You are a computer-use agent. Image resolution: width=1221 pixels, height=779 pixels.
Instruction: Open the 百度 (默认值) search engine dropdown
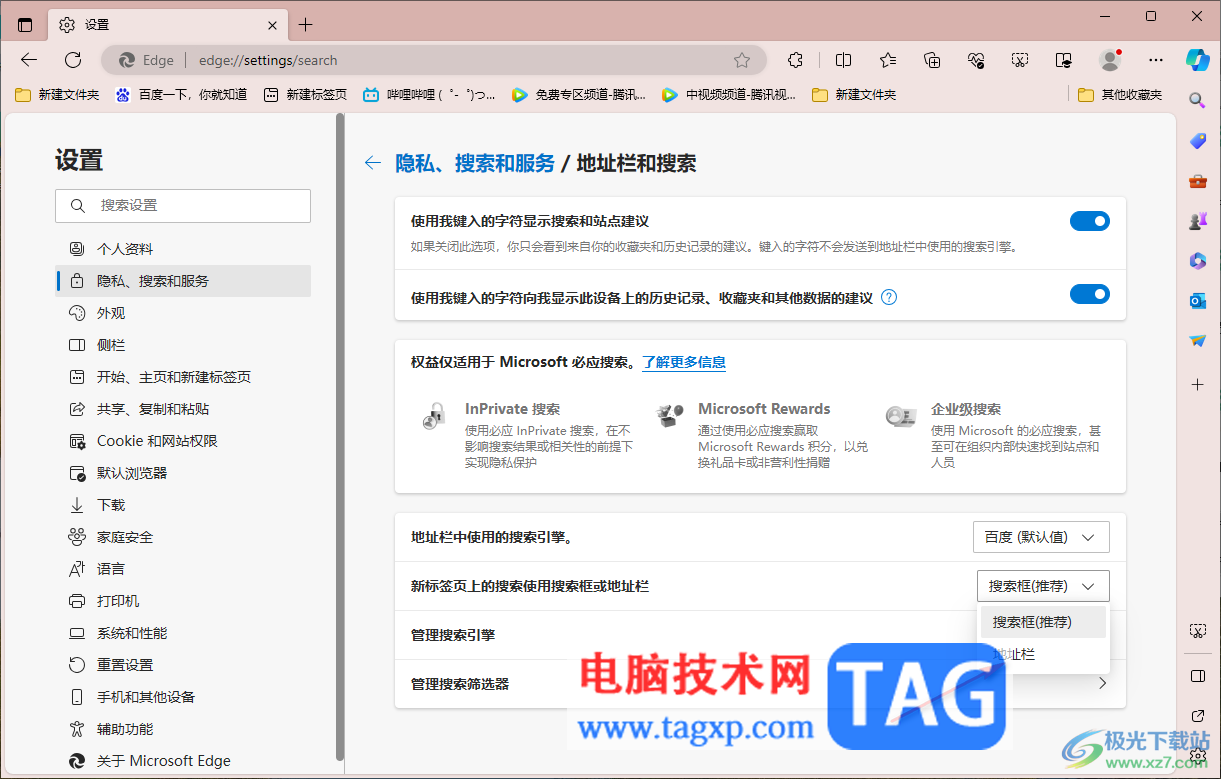1041,537
